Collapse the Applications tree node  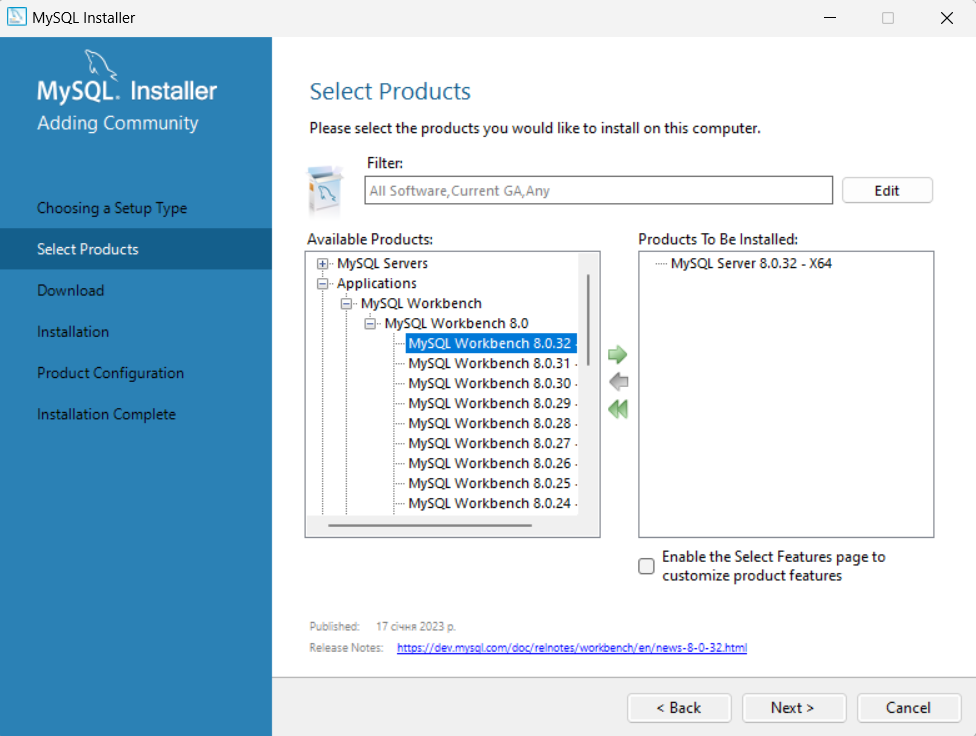322,284
